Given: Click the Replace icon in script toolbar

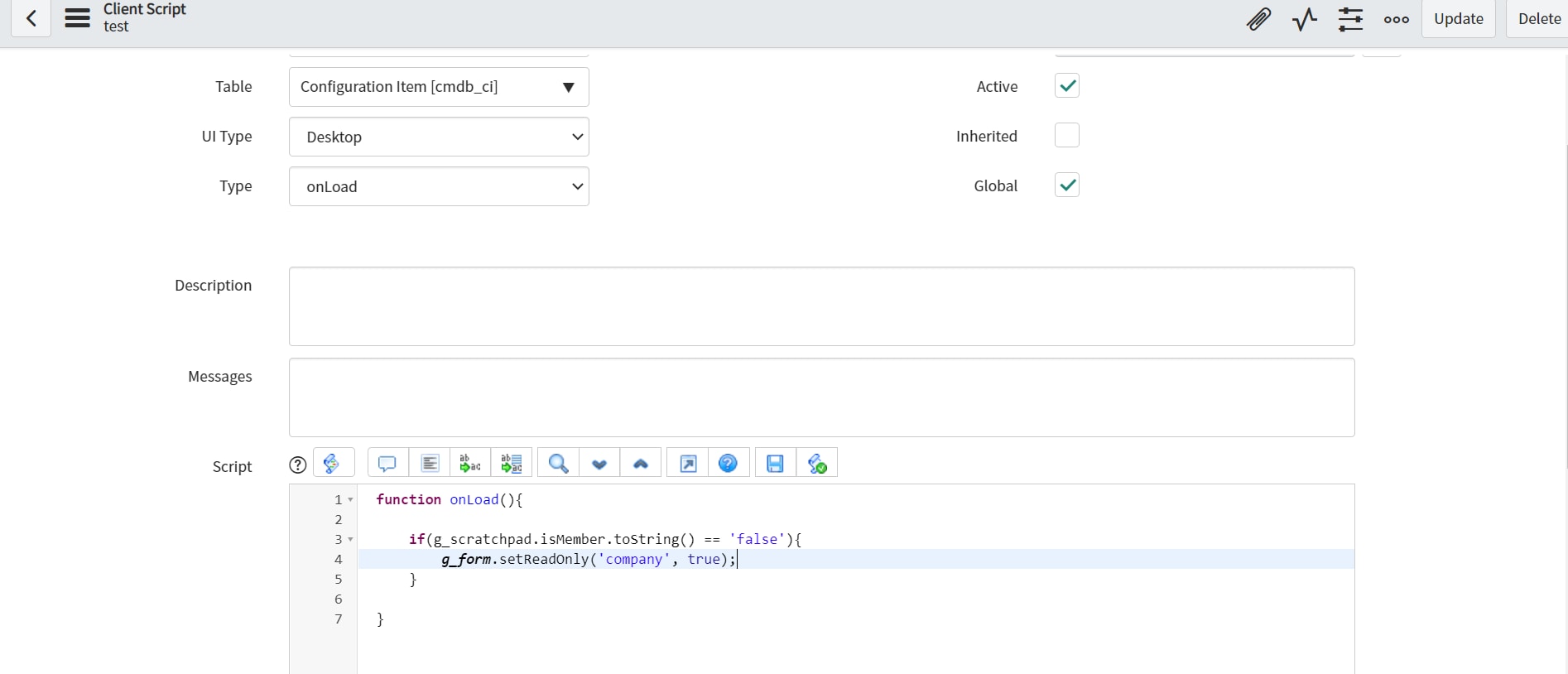Looking at the screenshot, I should pyautogui.click(x=470, y=463).
